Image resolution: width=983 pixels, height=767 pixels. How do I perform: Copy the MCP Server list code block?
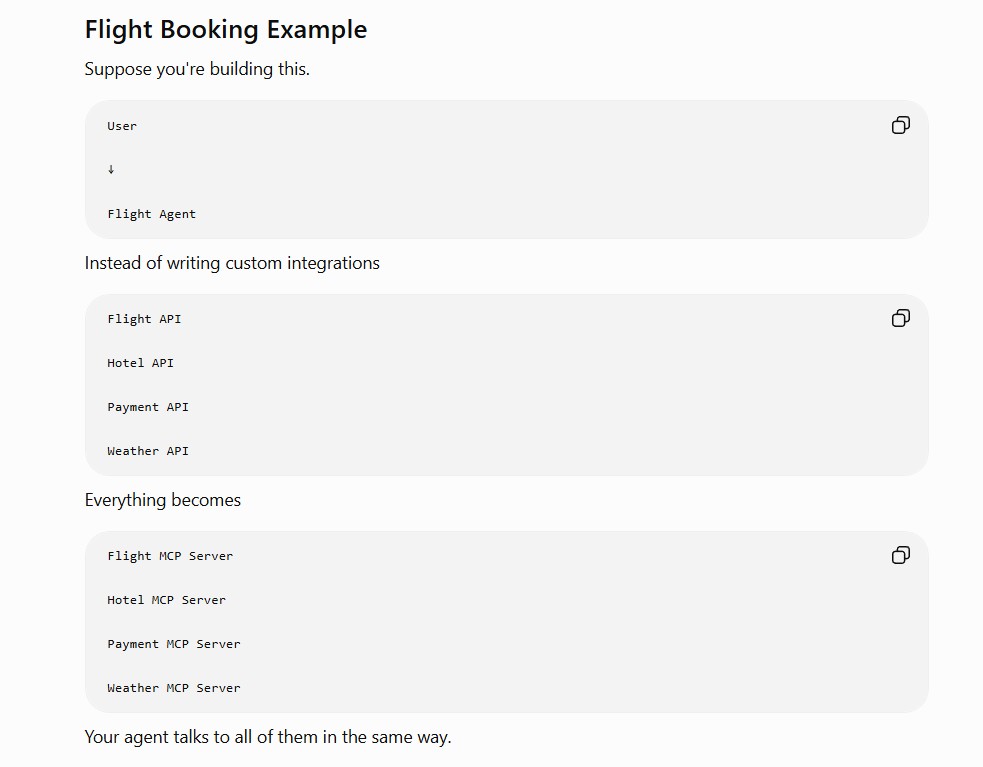tap(901, 556)
